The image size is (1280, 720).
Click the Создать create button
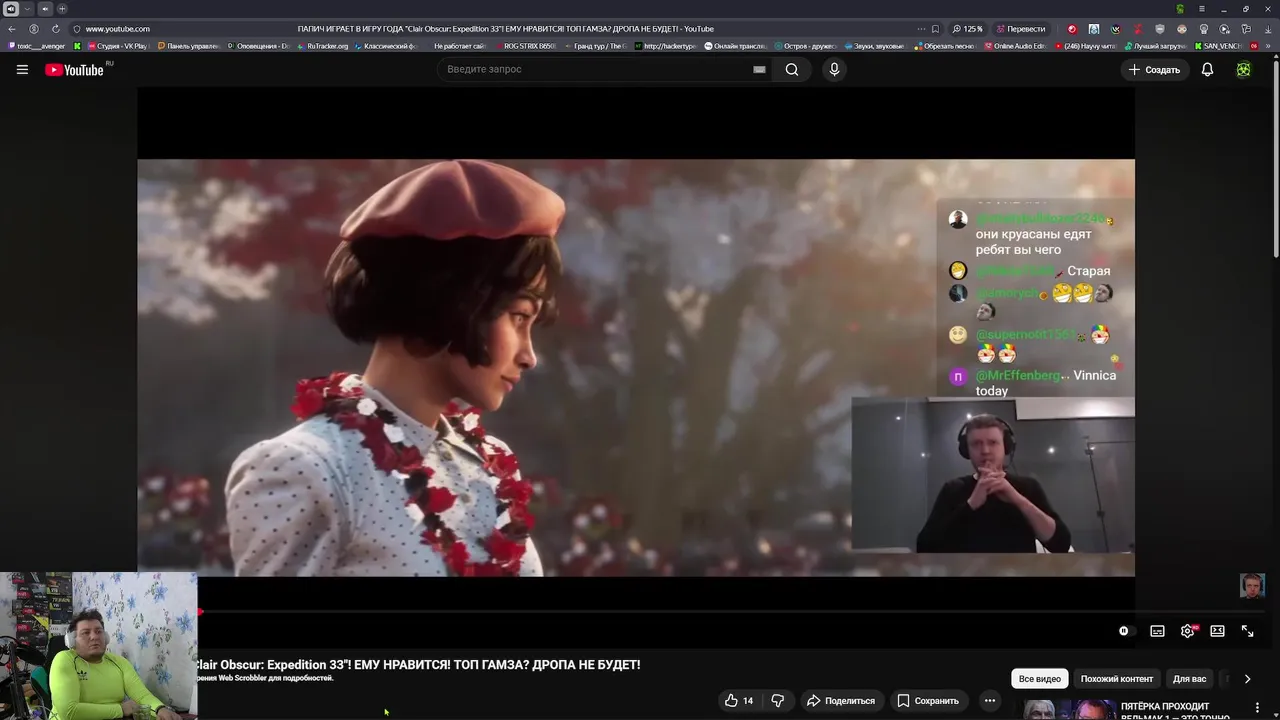(1154, 70)
